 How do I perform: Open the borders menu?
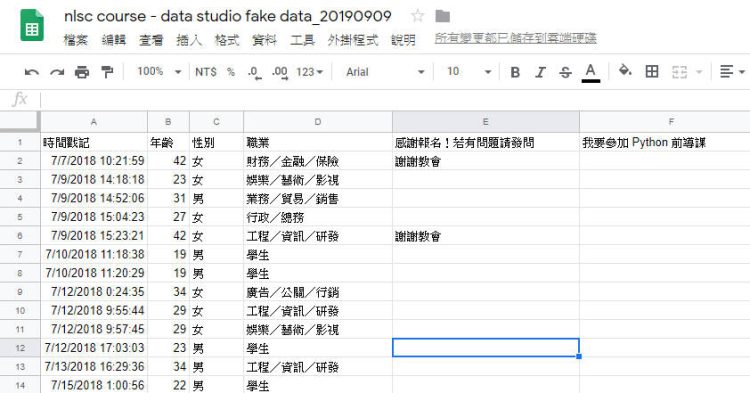coord(651,72)
